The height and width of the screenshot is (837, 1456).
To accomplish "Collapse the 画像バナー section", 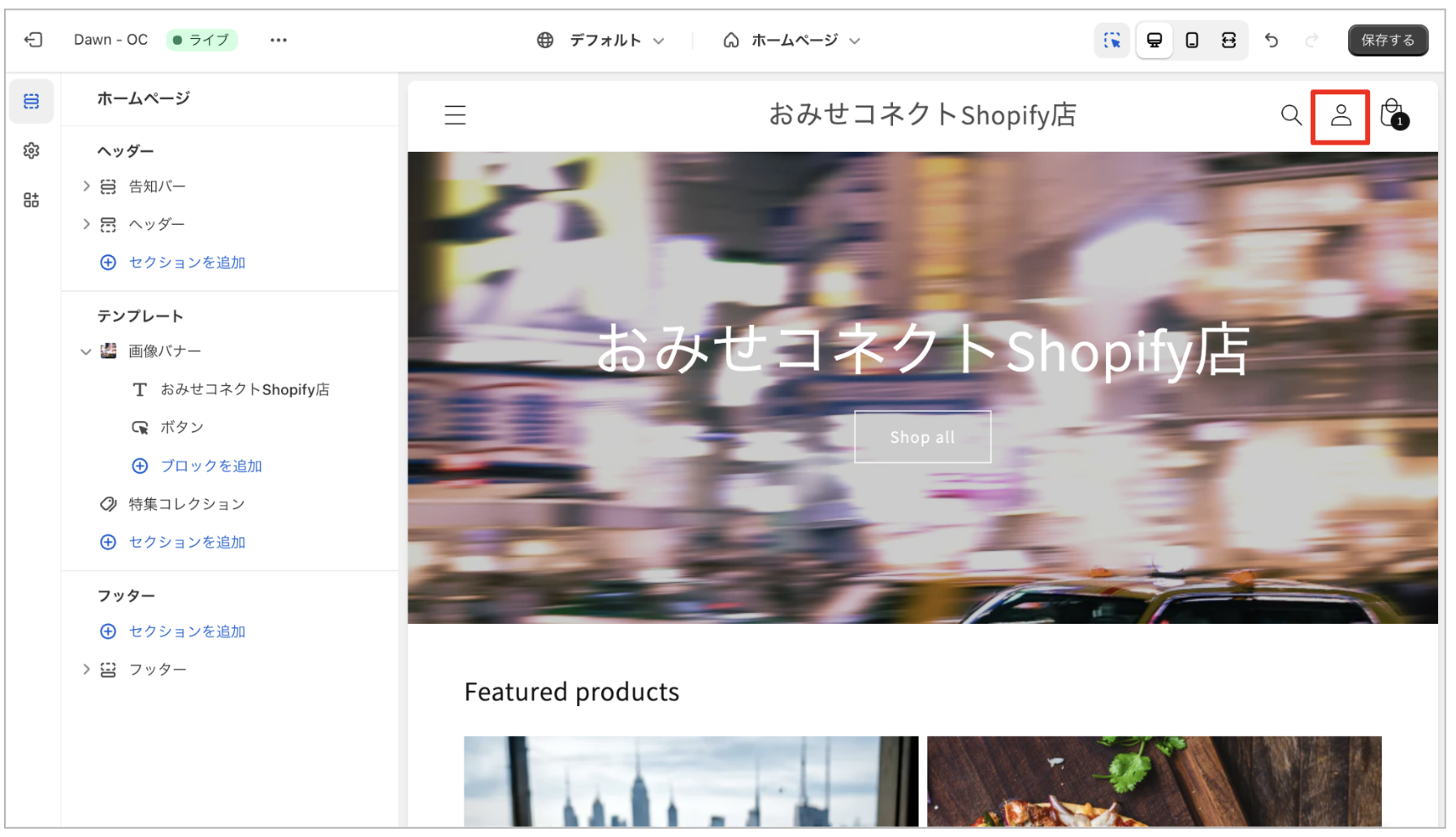I will pyautogui.click(x=86, y=351).
